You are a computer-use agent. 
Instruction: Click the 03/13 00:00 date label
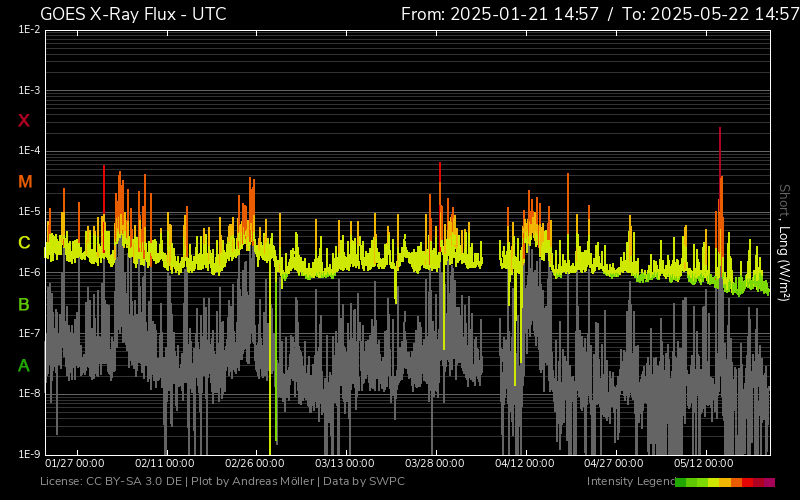pos(344,463)
